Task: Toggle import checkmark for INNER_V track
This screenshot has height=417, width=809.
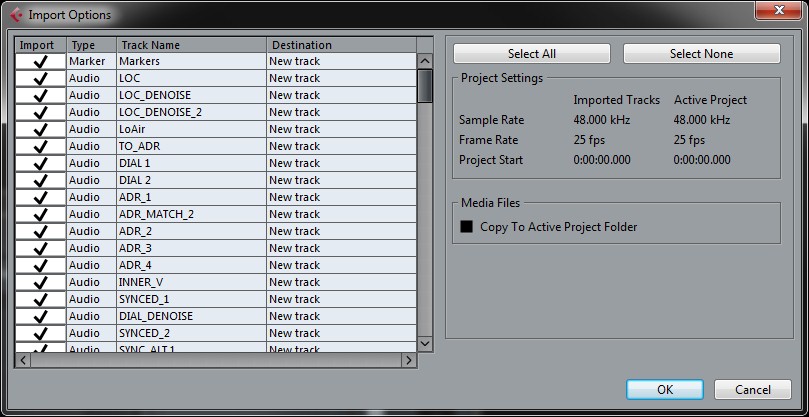Action: click(x=40, y=283)
